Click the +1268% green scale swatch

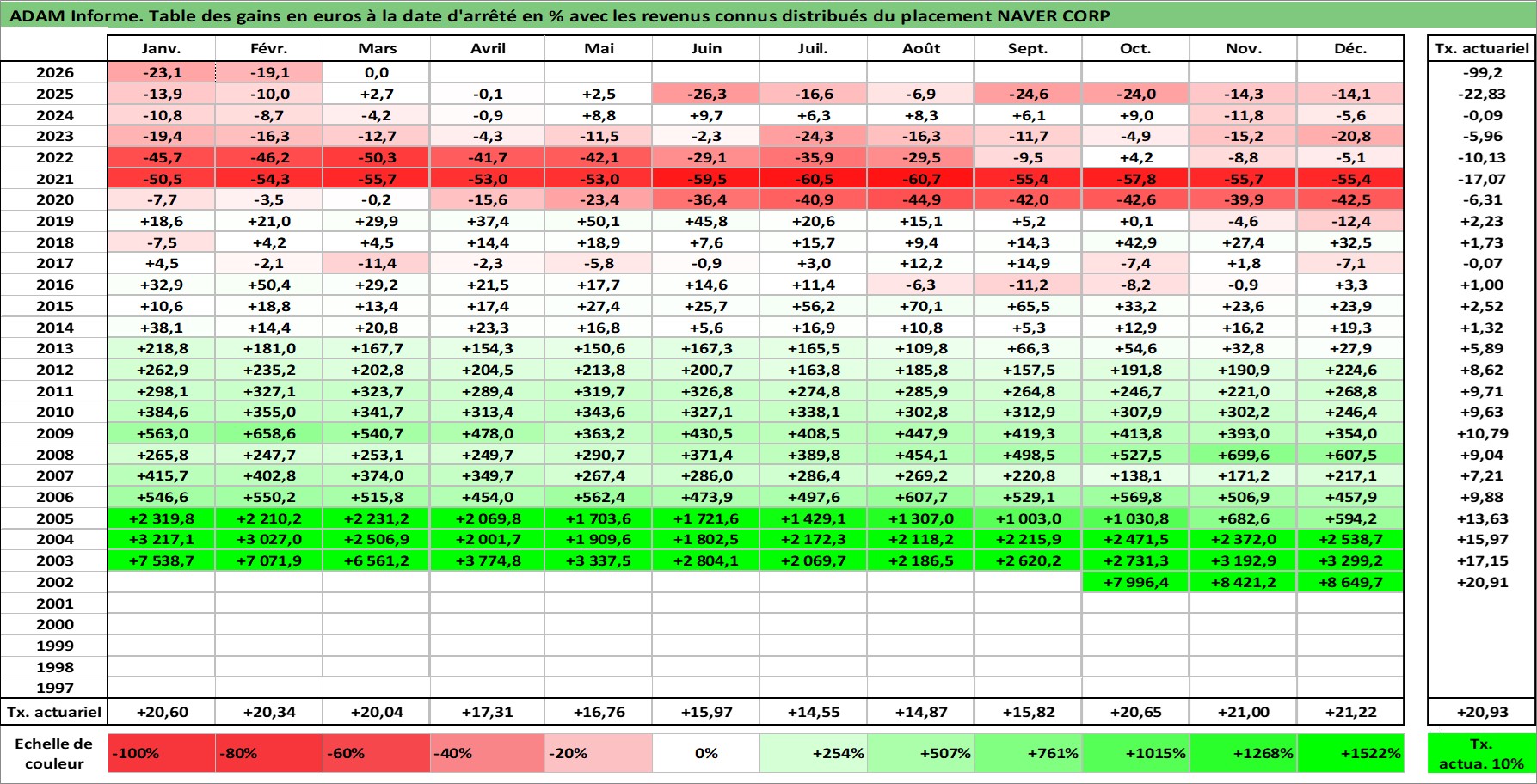click(1244, 753)
